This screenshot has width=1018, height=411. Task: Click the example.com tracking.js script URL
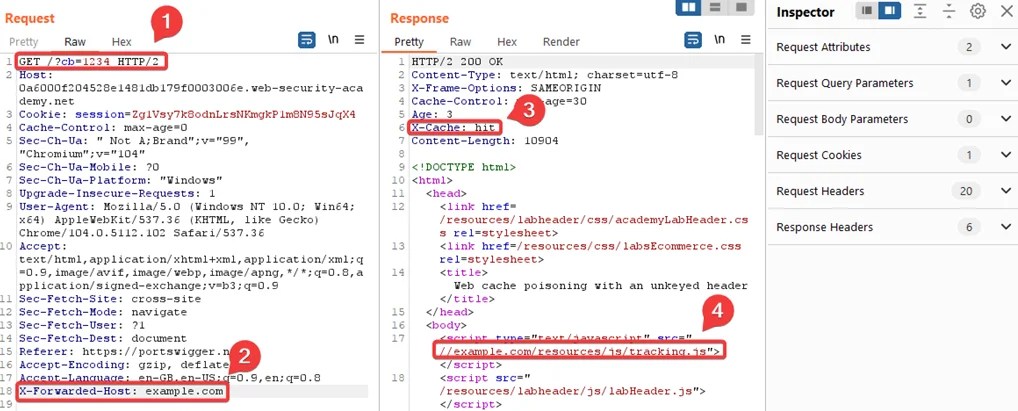[578, 351]
